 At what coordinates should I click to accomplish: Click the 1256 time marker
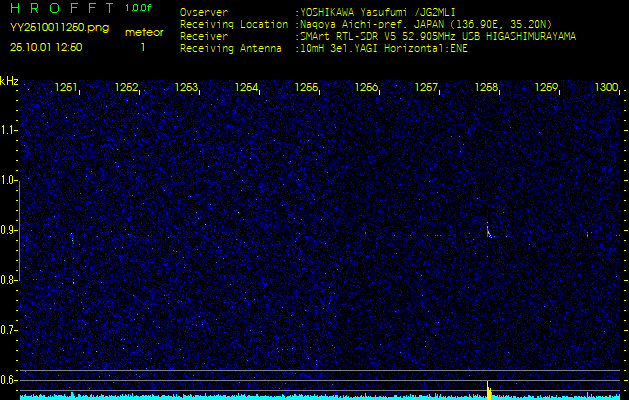coord(367,88)
